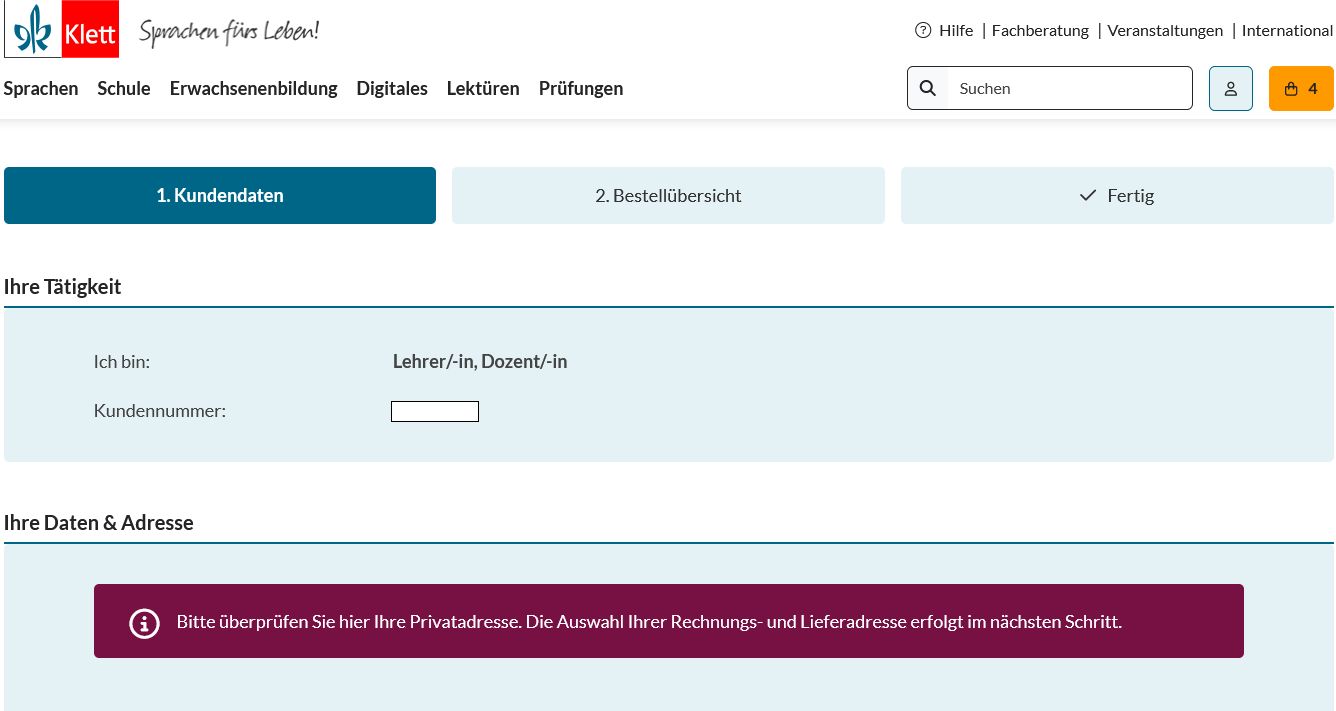
Task: Select the 1. Kundendaten step
Action: point(220,195)
